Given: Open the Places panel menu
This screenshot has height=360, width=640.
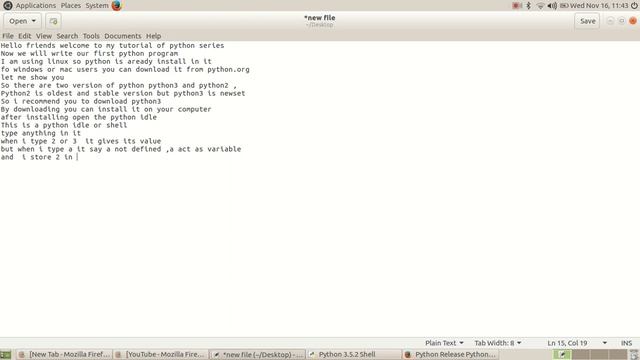Looking at the screenshot, I should click(x=71, y=5).
